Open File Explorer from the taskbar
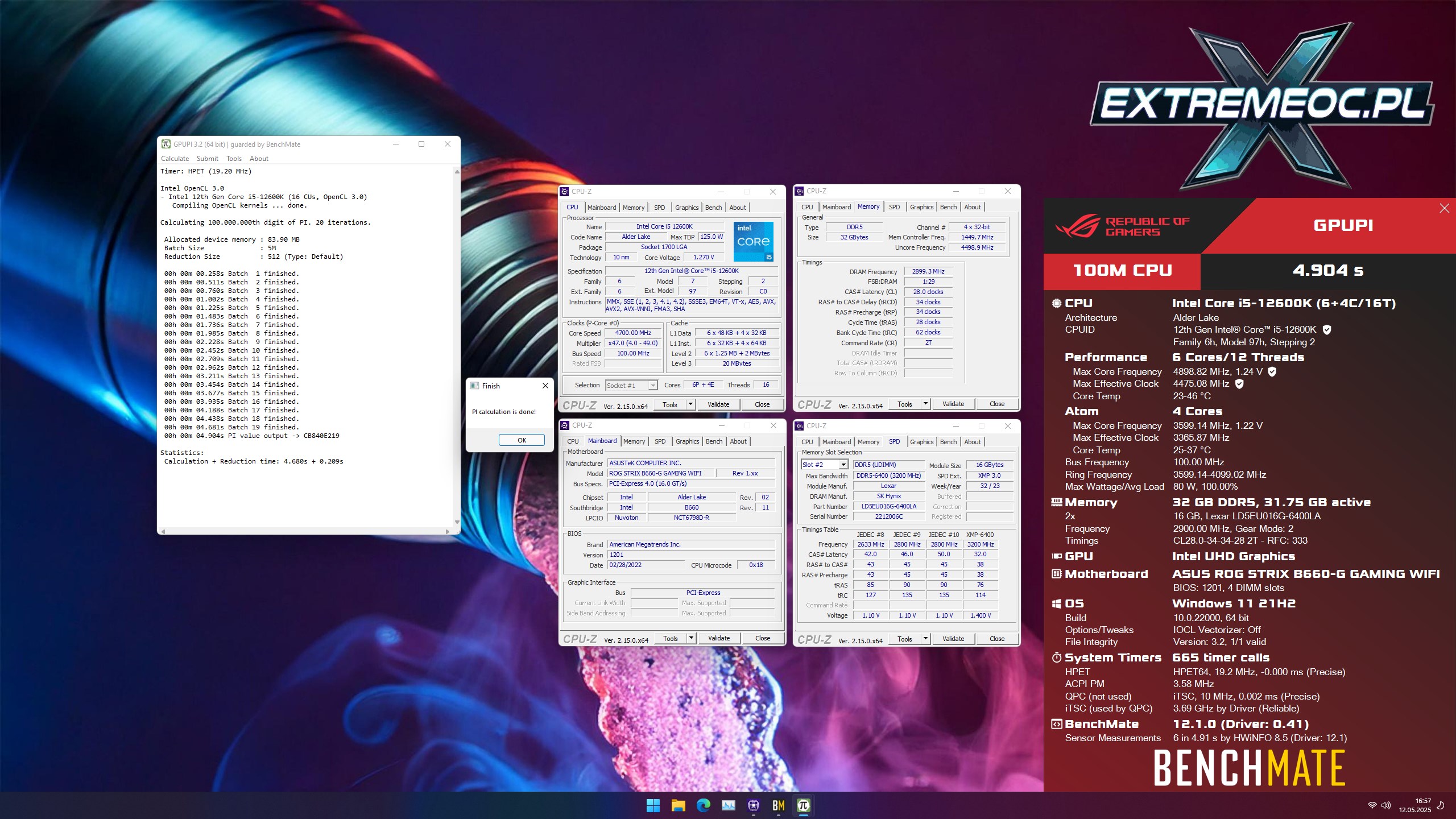1456x819 pixels. (678, 805)
